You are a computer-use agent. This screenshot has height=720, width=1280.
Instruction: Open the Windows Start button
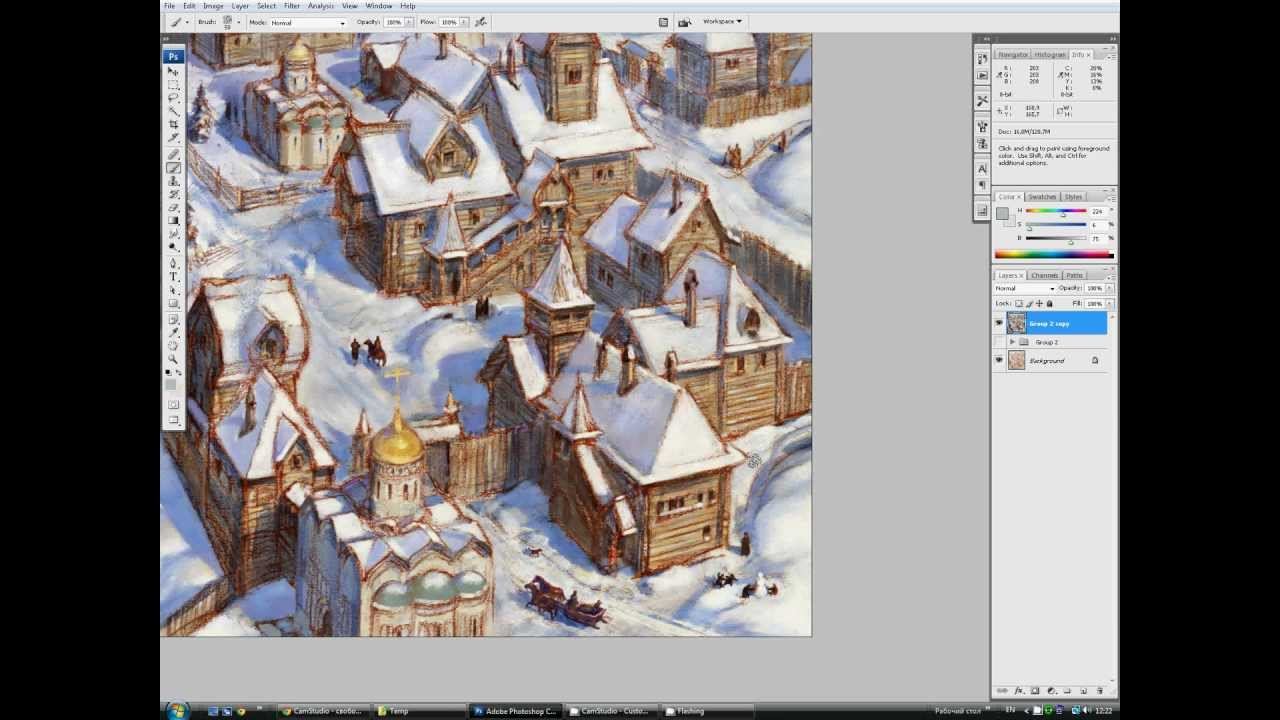pos(177,711)
